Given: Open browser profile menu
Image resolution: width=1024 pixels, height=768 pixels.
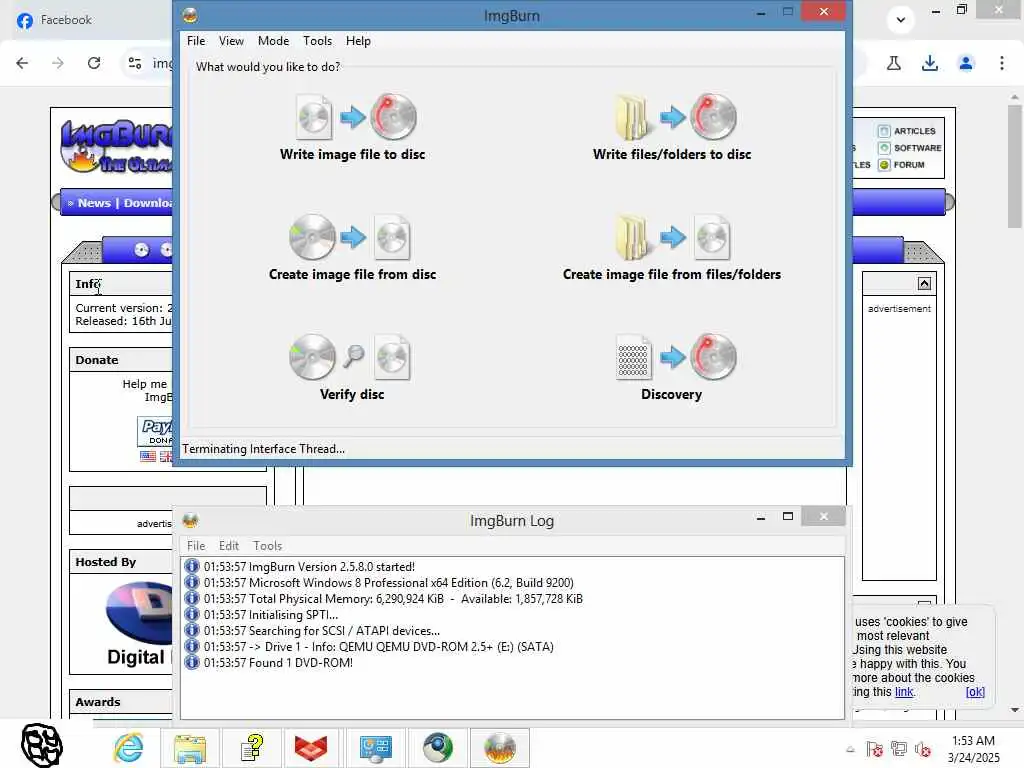Looking at the screenshot, I should (x=966, y=63).
